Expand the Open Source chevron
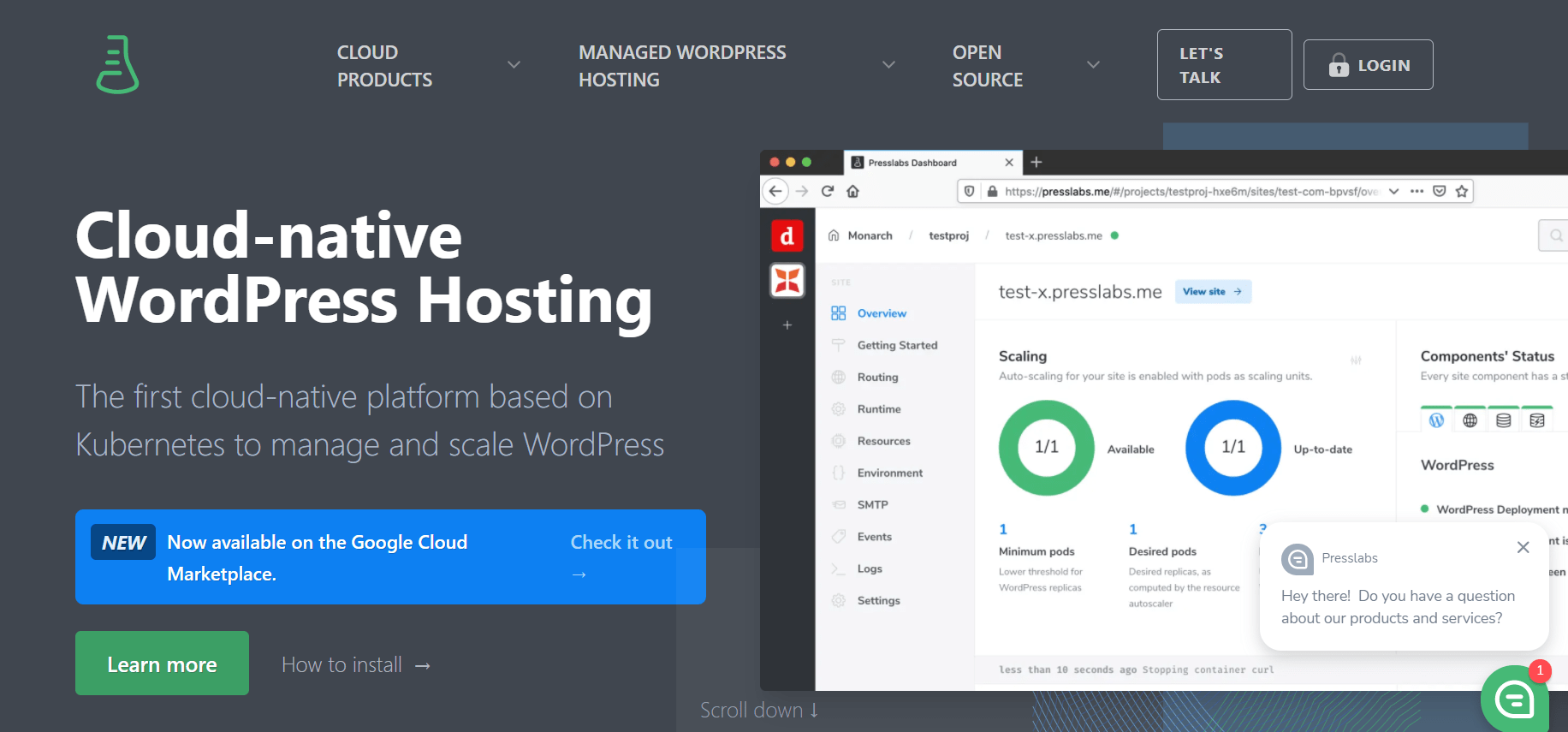The width and height of the screenshot is (1568, 732). 1093,65
